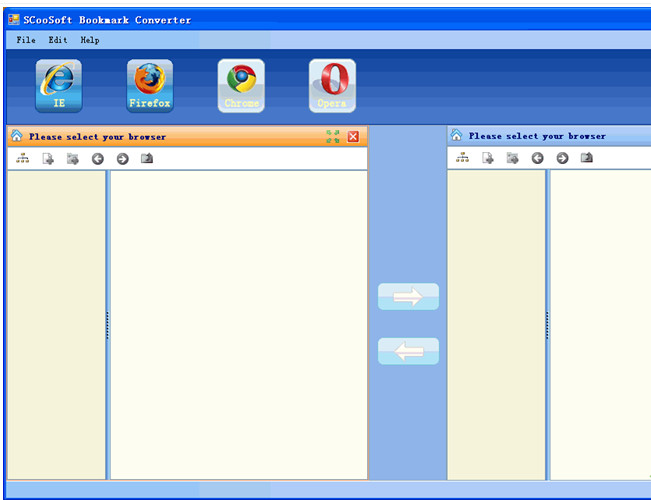Open the Edit menu
Screen dimensions: 651x500
coord(58,40)
